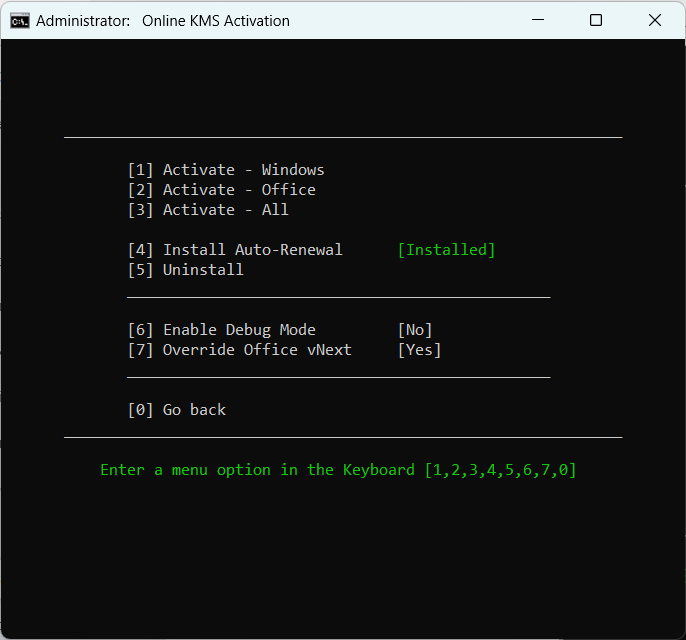686x640 pixels.
Task: Click the '[No]' debug mode value
Action: pyautogui.click(x=415, y=330)
